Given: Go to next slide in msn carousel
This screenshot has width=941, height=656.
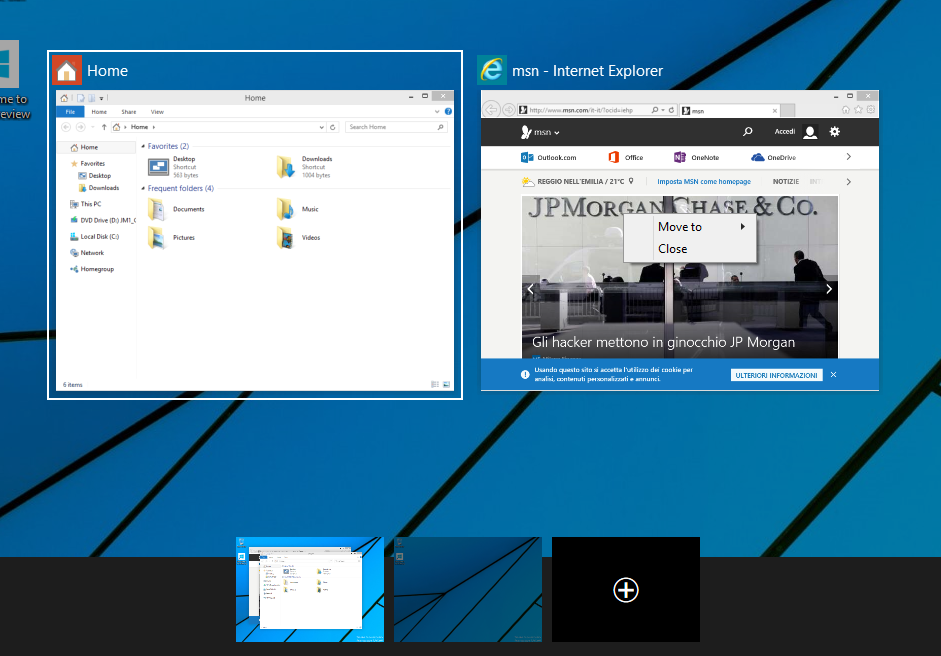Looking at the screenshot, I should click(x=829, y=289).
